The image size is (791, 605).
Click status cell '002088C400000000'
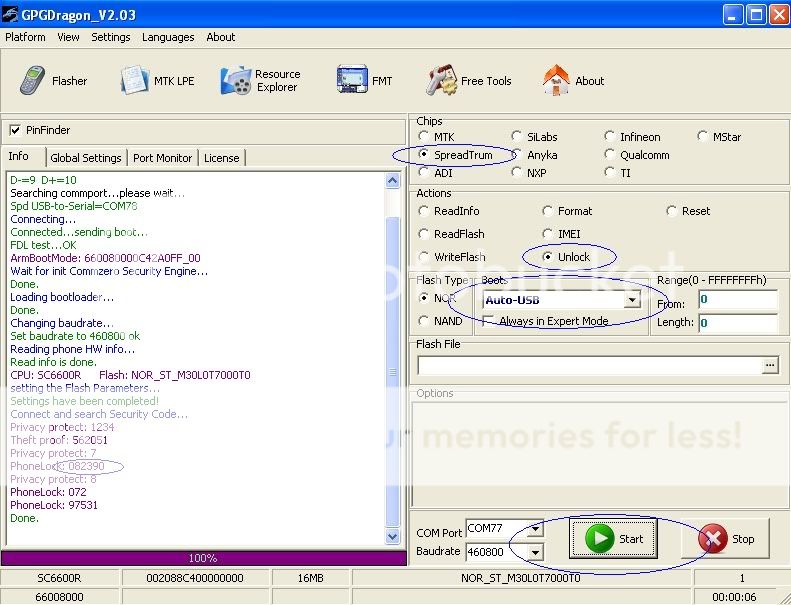195,578
